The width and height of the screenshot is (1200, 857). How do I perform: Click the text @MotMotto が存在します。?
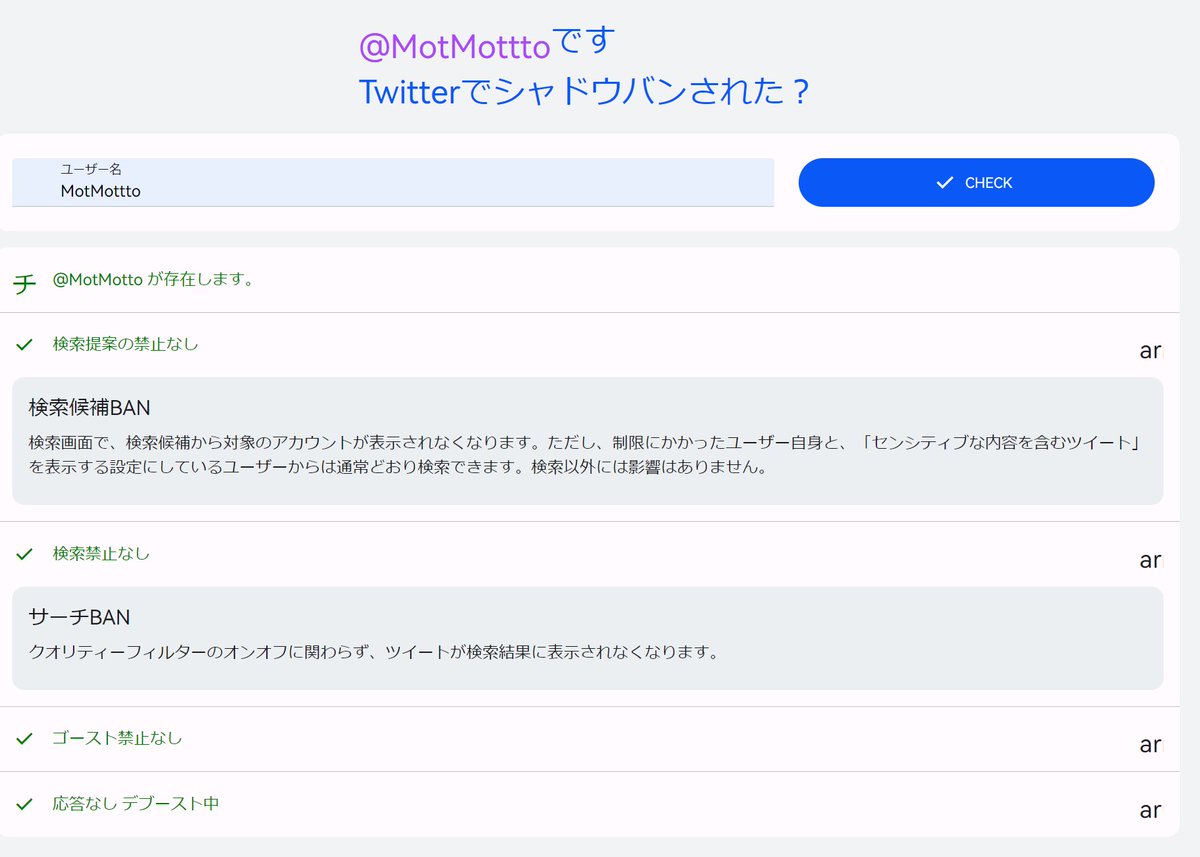tap(153, 279)
